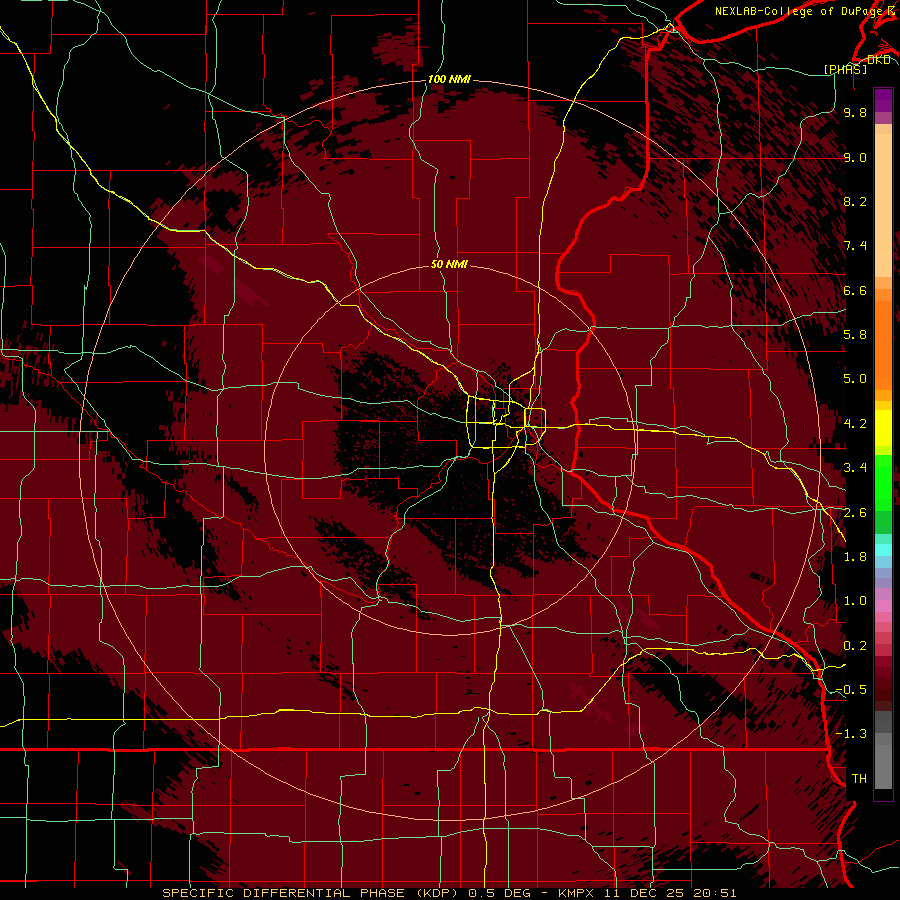The height and width of the screenshot is (900, 900).
Task: Click the 50 NMI range ring label
Action: click(449, 264)
